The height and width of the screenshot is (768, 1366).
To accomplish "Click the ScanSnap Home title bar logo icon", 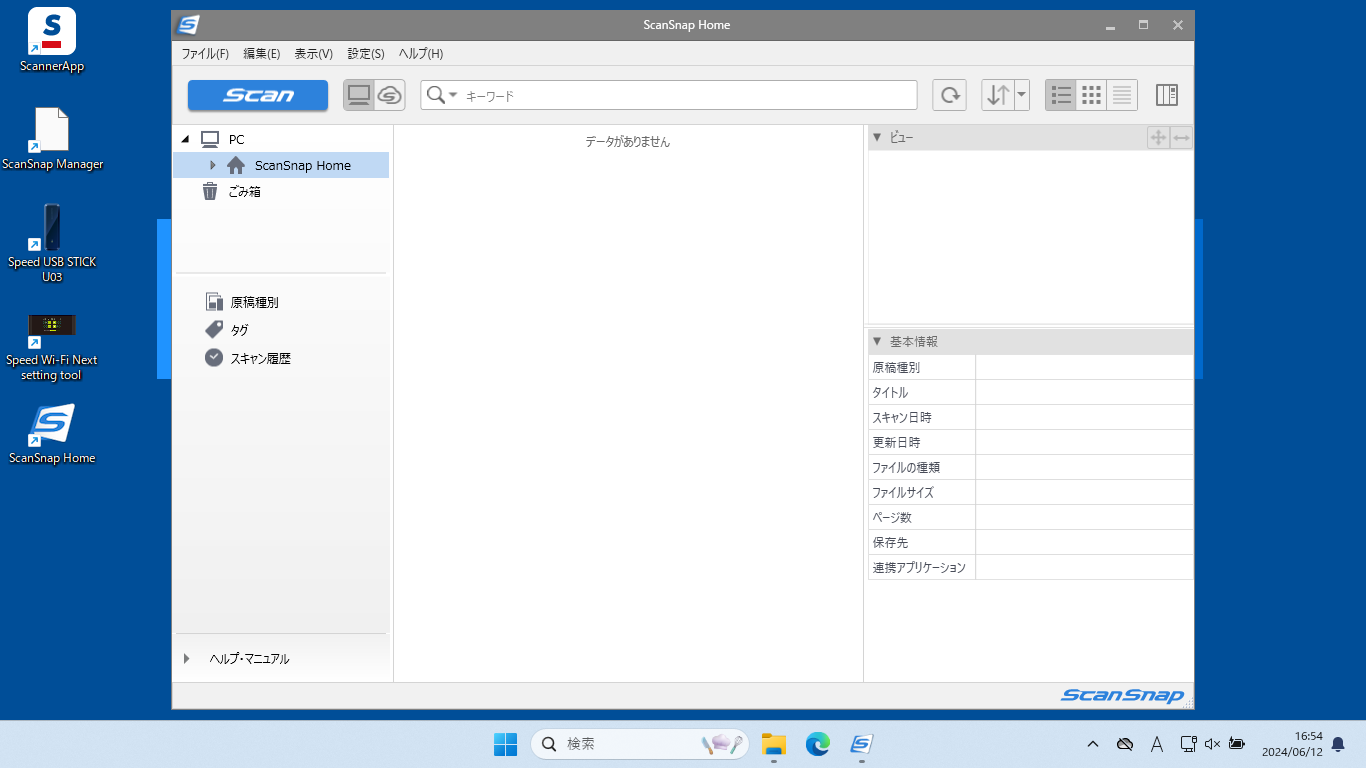I will coord(187,25).
